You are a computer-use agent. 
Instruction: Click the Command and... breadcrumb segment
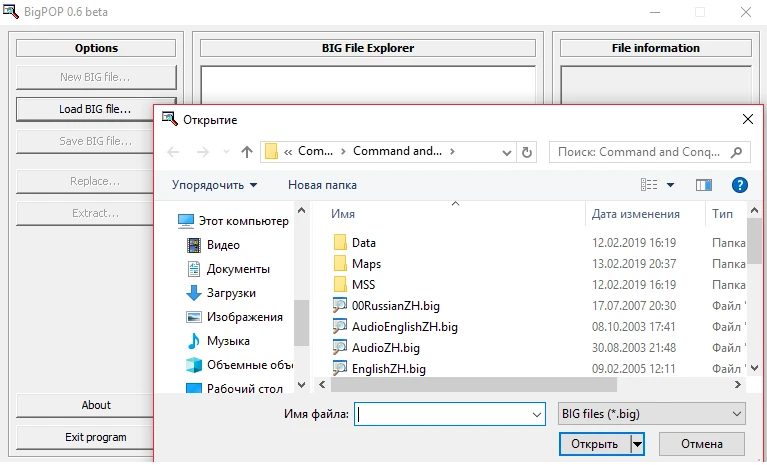[397, 151]
